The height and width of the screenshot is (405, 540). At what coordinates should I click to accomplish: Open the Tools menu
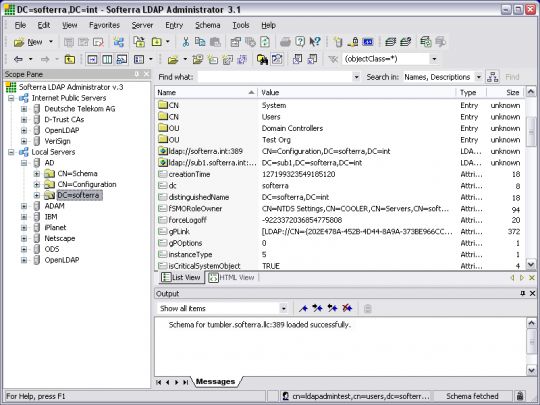(240, 25)
